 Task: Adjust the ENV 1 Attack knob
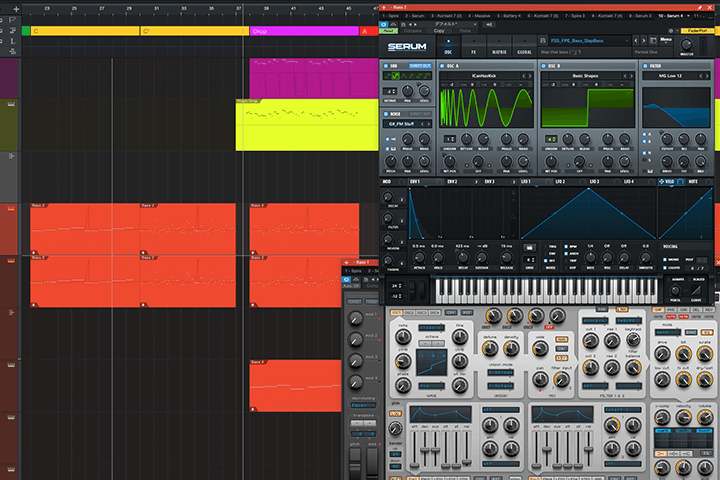[x=419, y=258]
